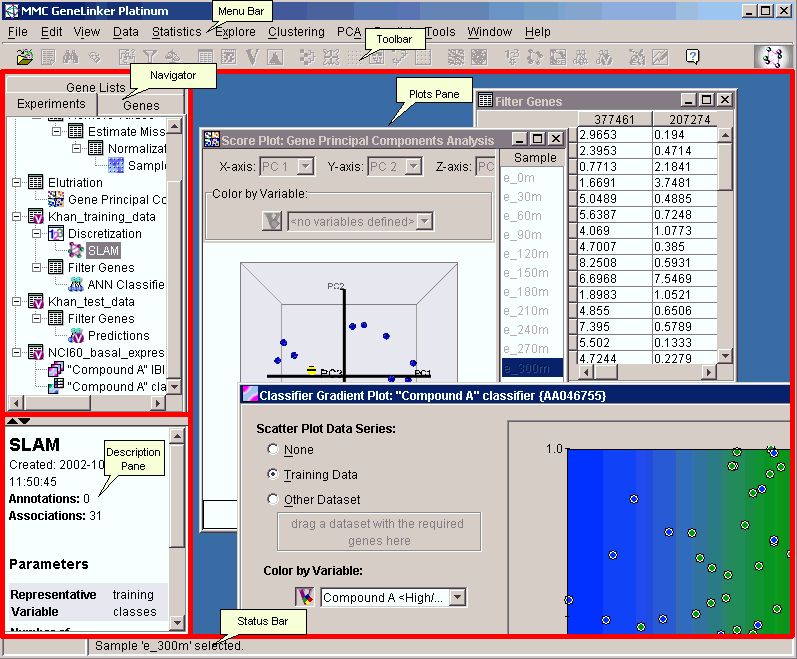Collapse the Elutriation tree node
The height and width of the screenshot is (659, 797).
tap(17, 182)
